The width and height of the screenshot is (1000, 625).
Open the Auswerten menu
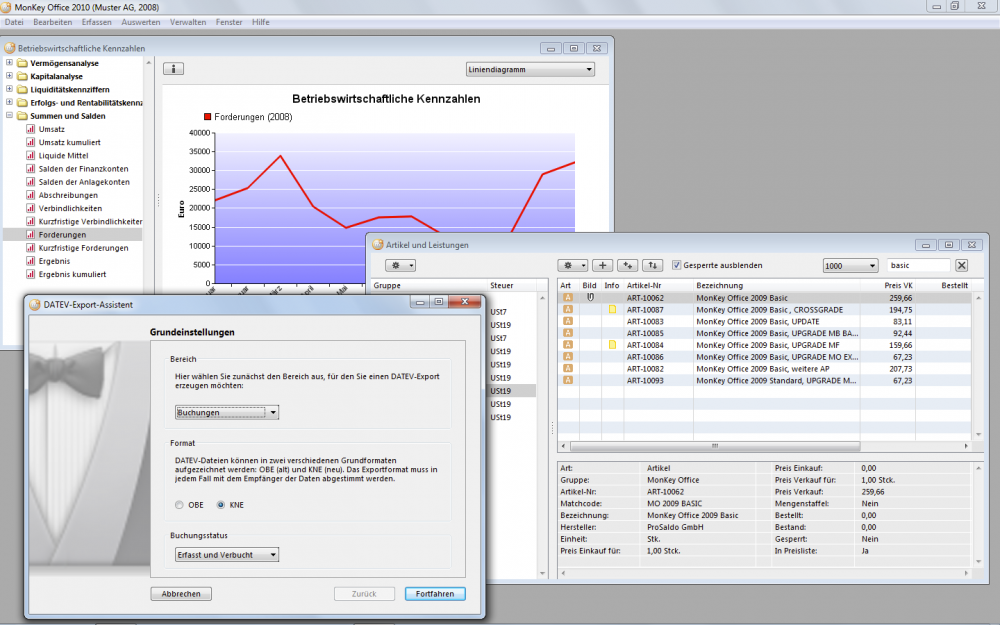click(140, 21)
